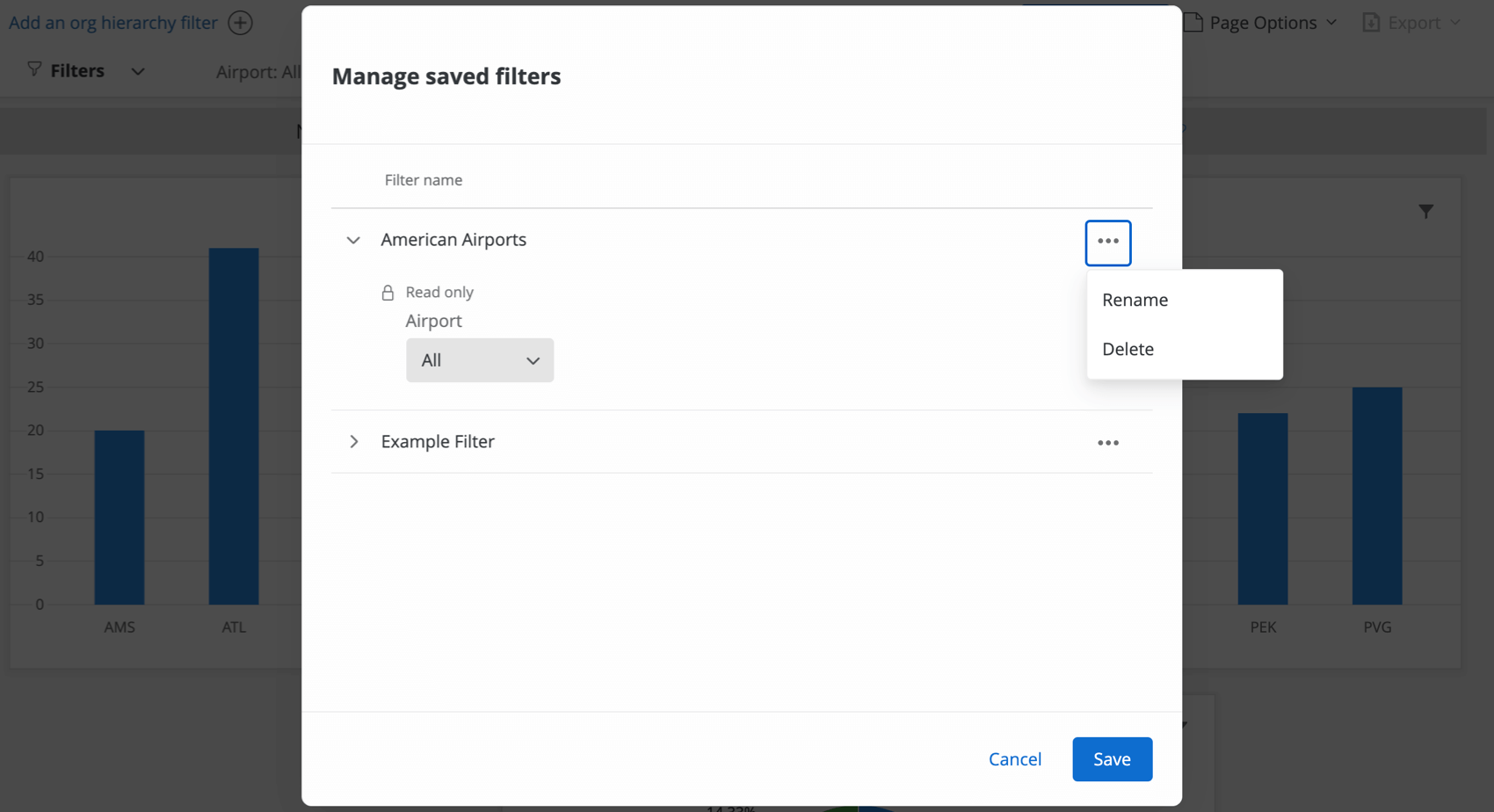The width and height of the screenshot is (1494, 812).
Task: Click the funnel icon next to Filters
Action: (33, 69)
